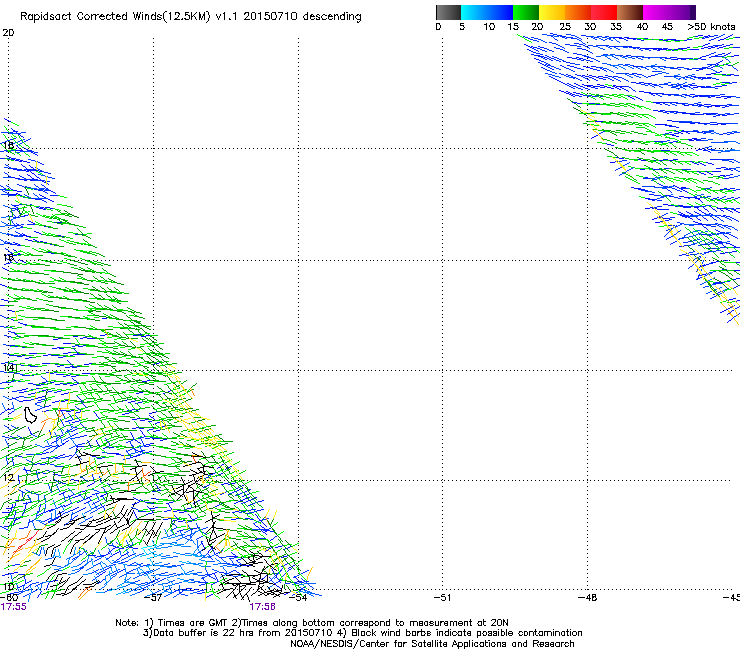Click the island outline near 13N
Viewport: 740px width, 650px height.
click(30, 415)
